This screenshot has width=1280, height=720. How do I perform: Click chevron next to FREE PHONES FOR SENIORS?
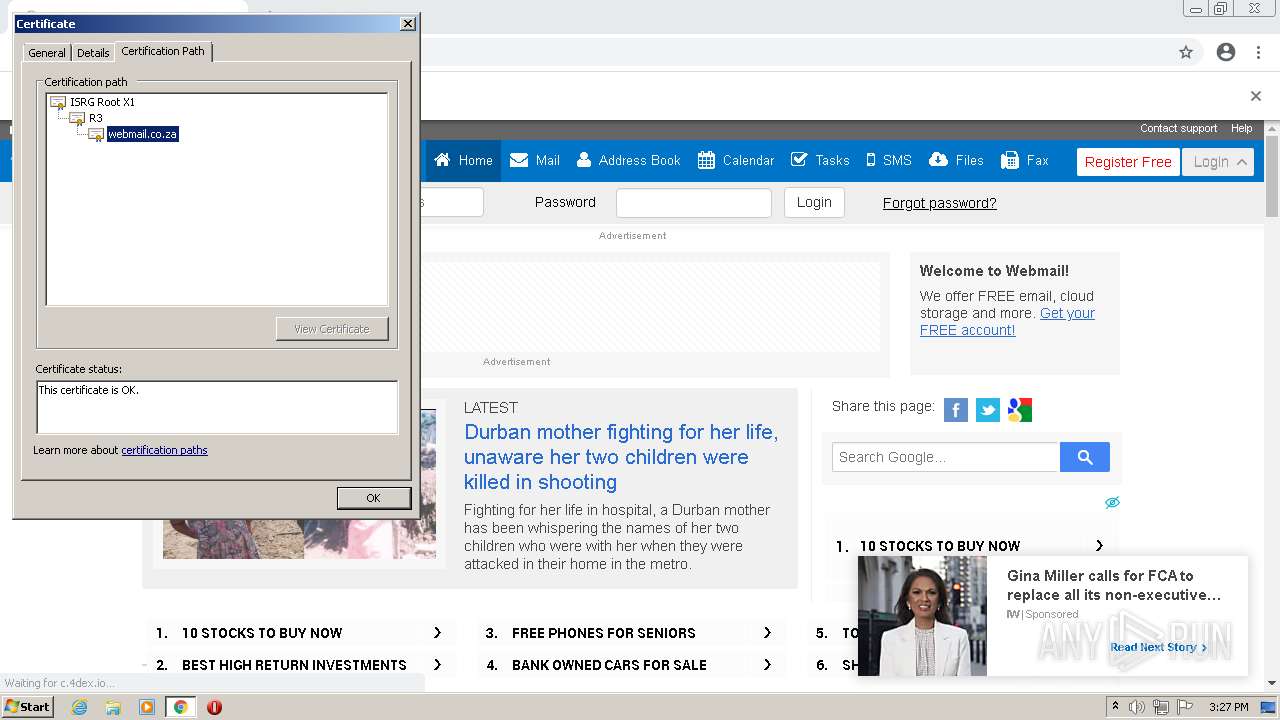tap(767, 633)
